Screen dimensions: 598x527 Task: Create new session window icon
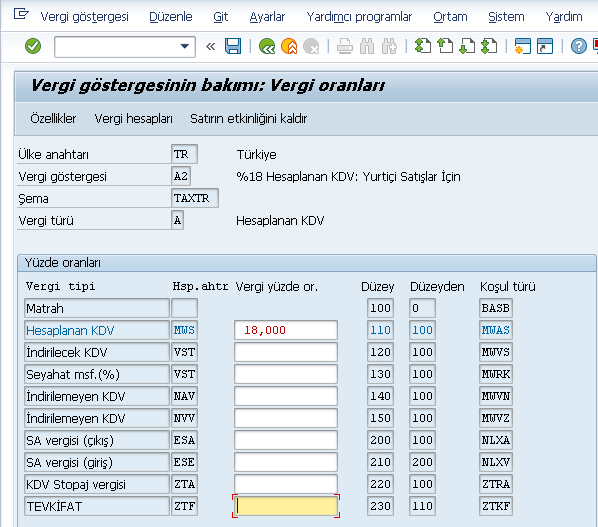click(522, 46)
